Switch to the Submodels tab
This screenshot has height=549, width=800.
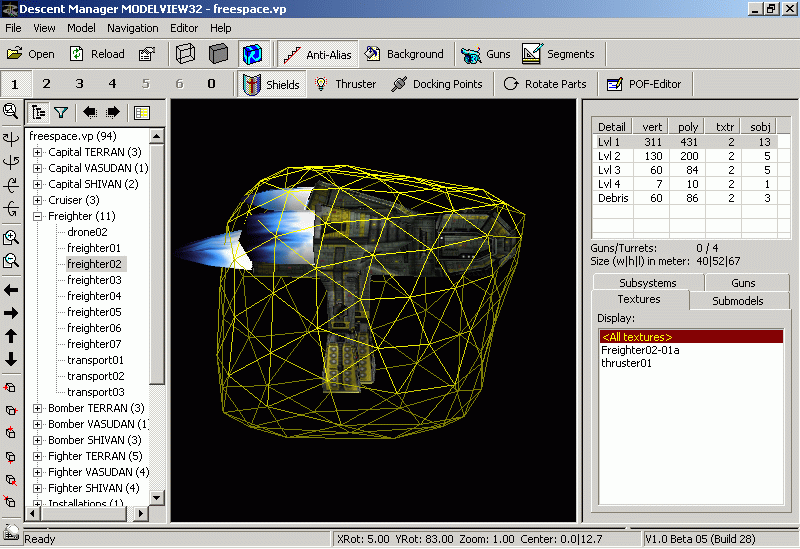click(738, 301)
